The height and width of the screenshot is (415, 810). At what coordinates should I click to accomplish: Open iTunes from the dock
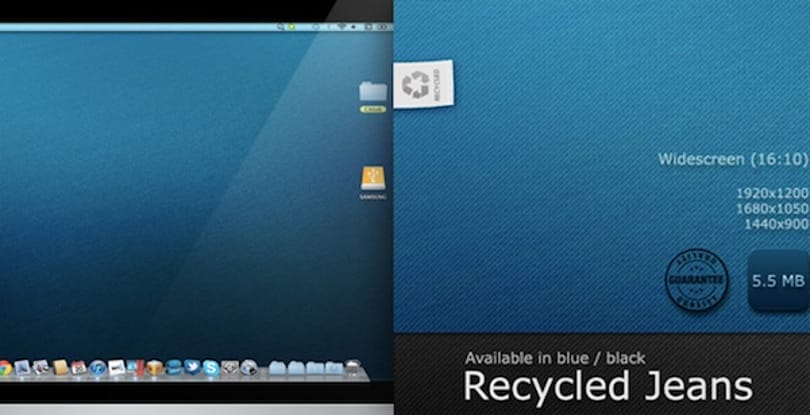[98, 368]
